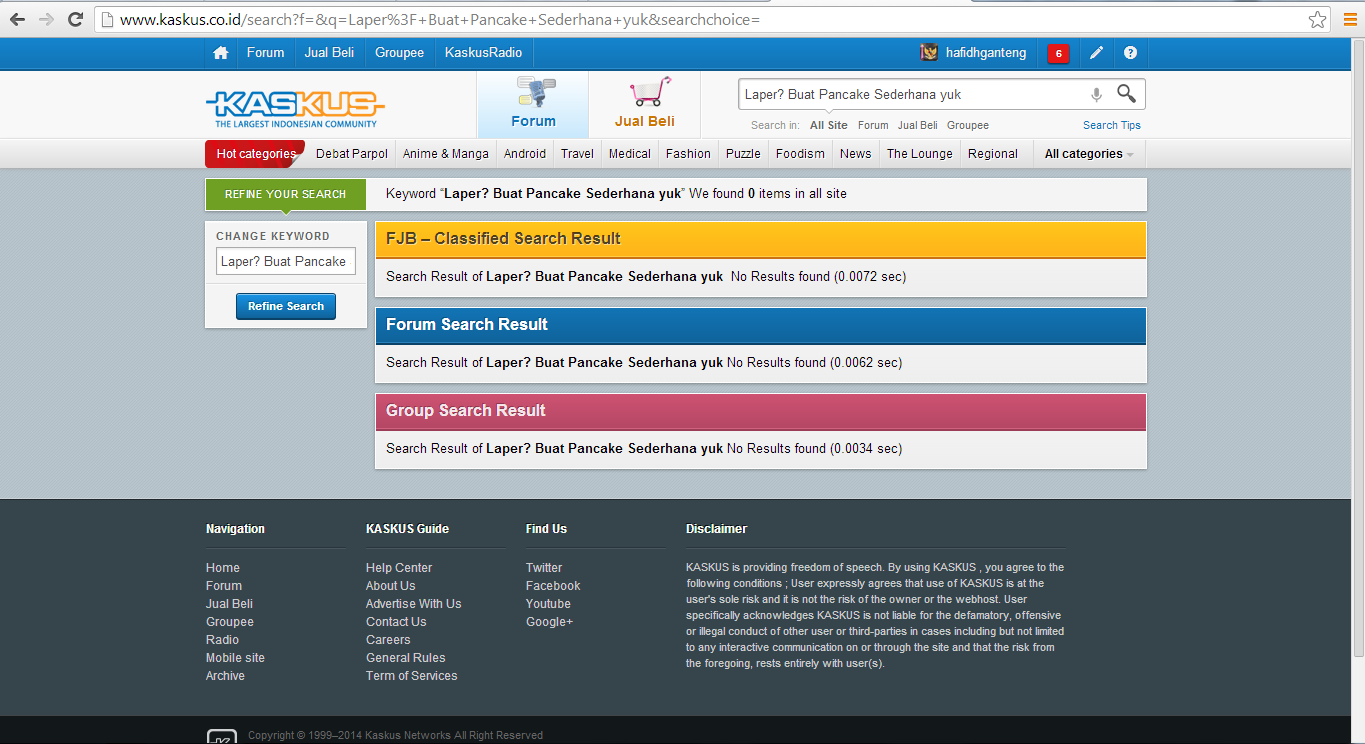The width and height of the screenshot is (1365, 744).
Task: Go back with browser back arrow
Action: coord(17,19)
